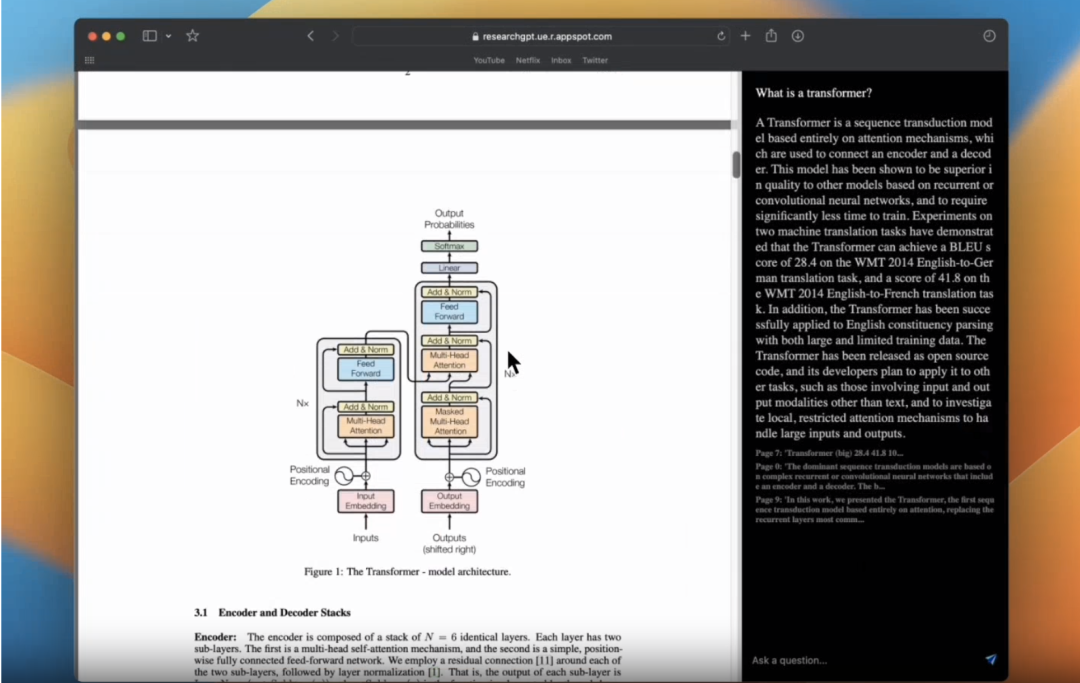Click the Linear block in the diagram
This screenshot has height=683, width=1080.
449,268
